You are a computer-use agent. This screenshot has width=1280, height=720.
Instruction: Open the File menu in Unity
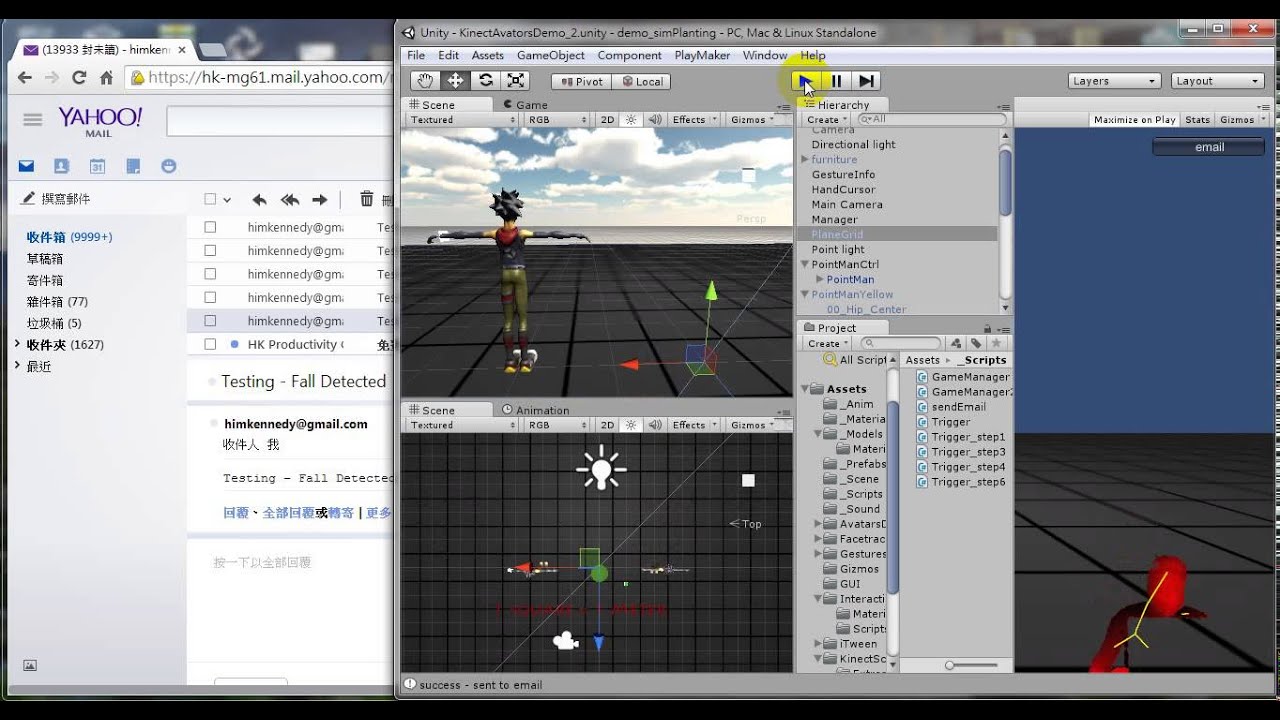(x=416, y=55)
